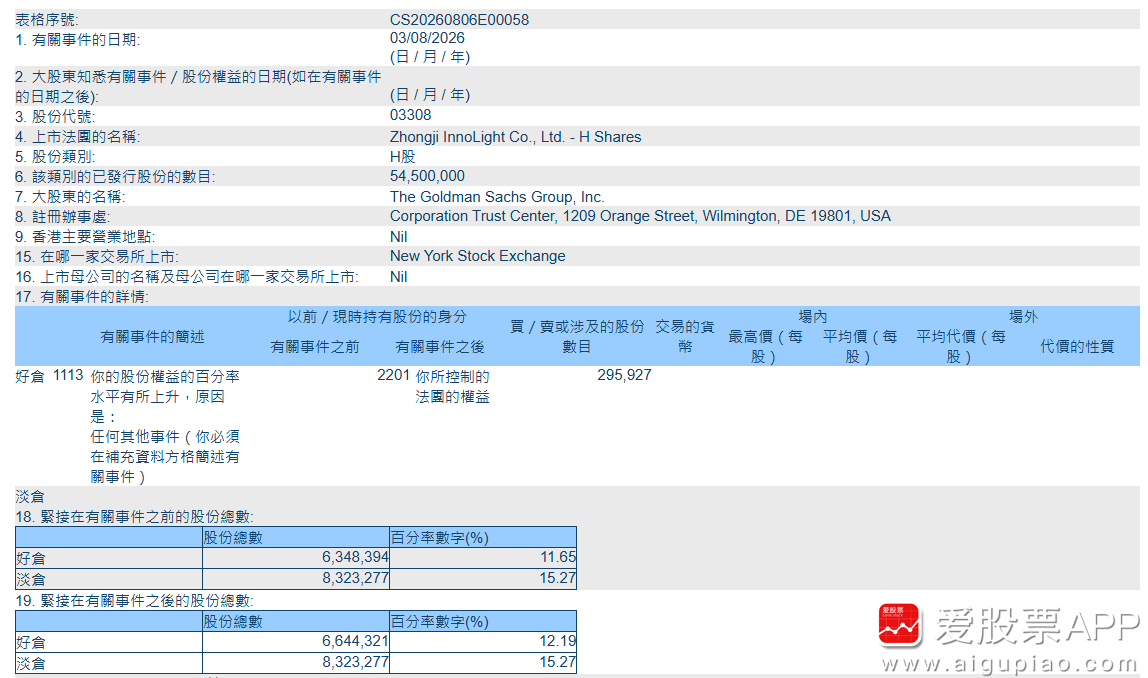Select percentage 11.65 in section 18

tap(558, 557)
